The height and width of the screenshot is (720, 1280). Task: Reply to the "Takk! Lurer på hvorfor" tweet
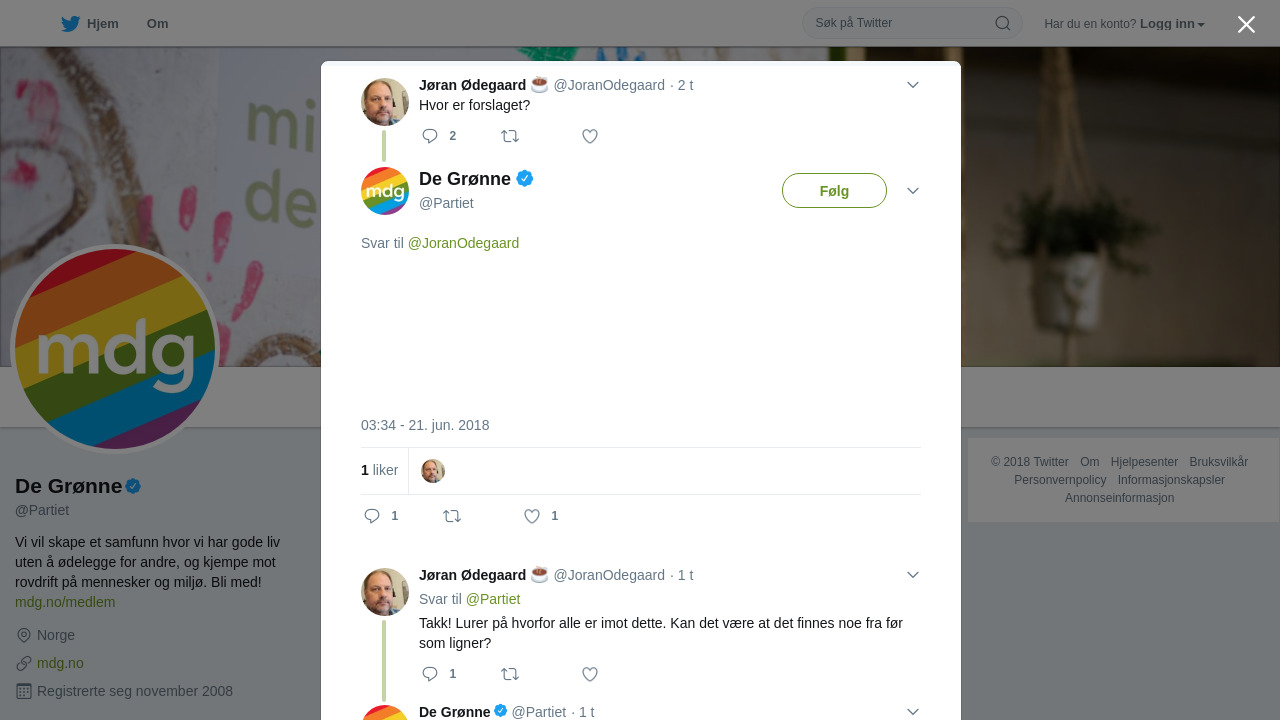click(430, 674)
